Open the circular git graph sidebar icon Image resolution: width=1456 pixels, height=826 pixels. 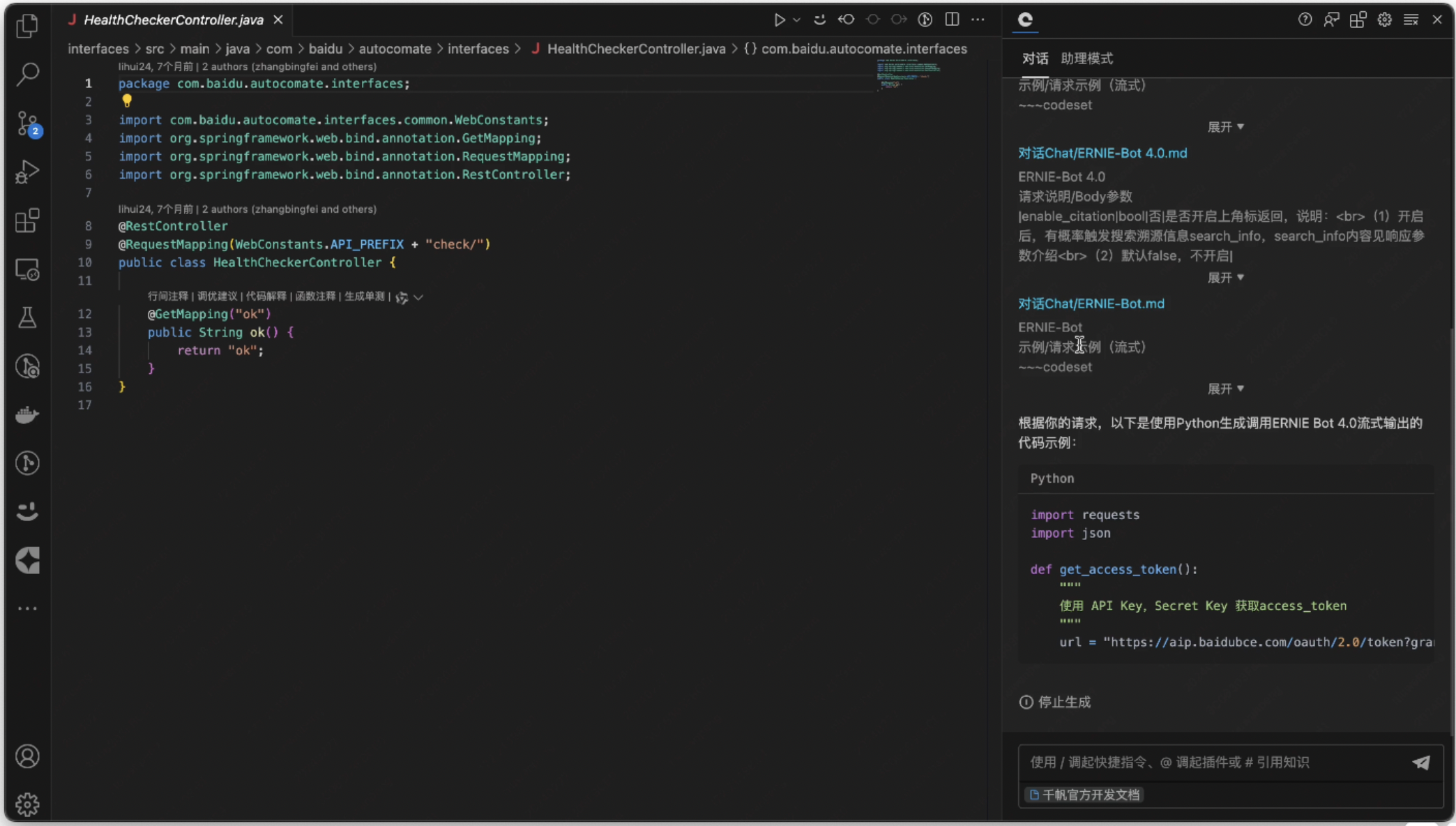27,463
